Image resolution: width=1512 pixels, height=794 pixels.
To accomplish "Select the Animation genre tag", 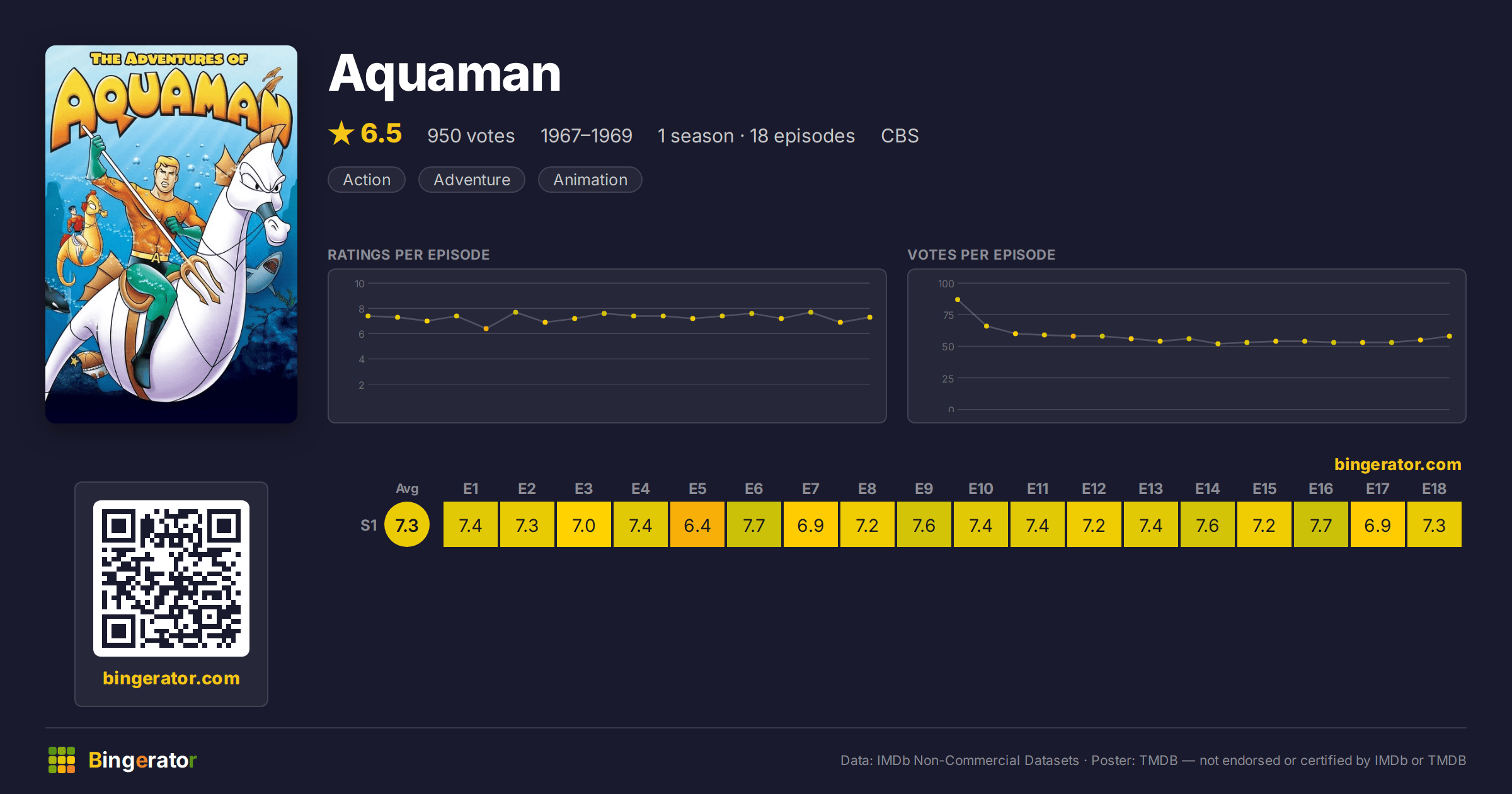I will [x=590, y=180].
